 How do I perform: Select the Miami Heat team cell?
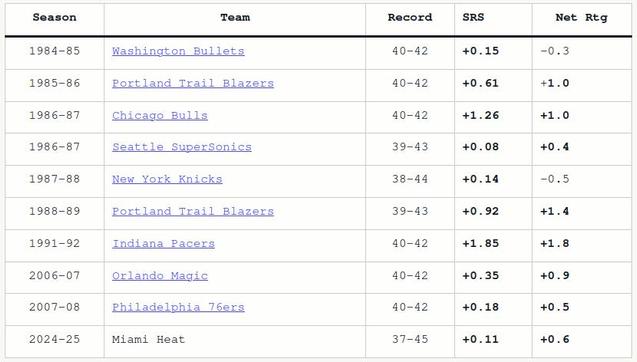pos(148,339)
